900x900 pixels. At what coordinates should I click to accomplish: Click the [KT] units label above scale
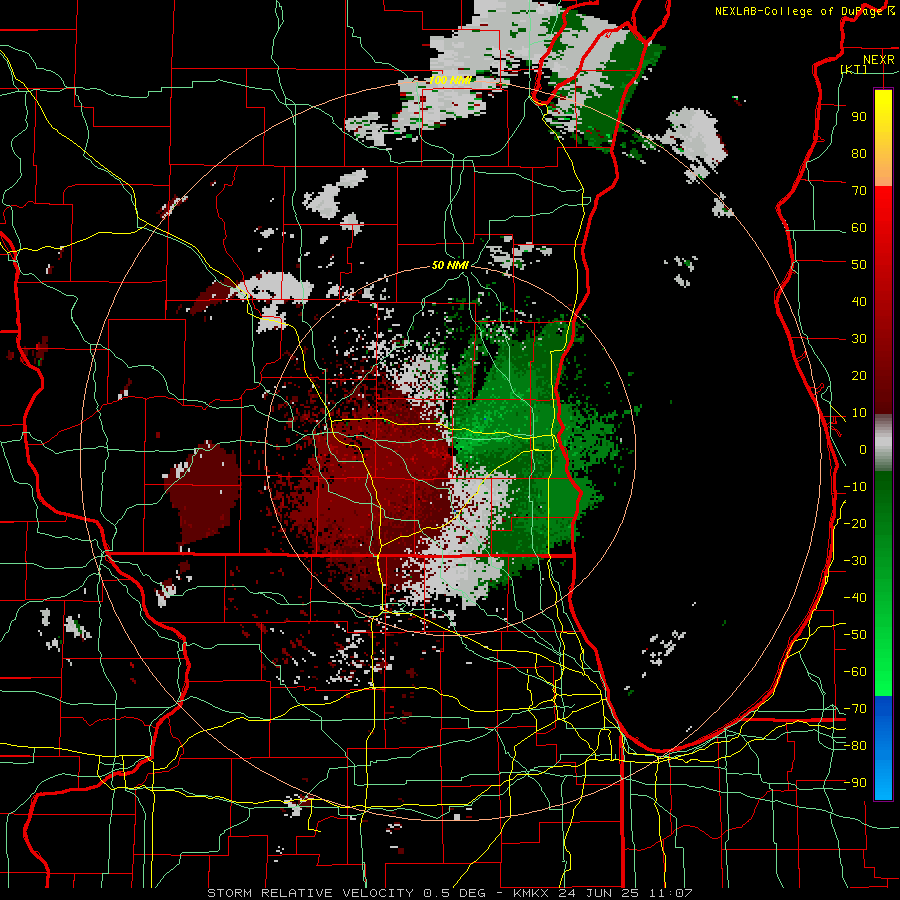854,69
